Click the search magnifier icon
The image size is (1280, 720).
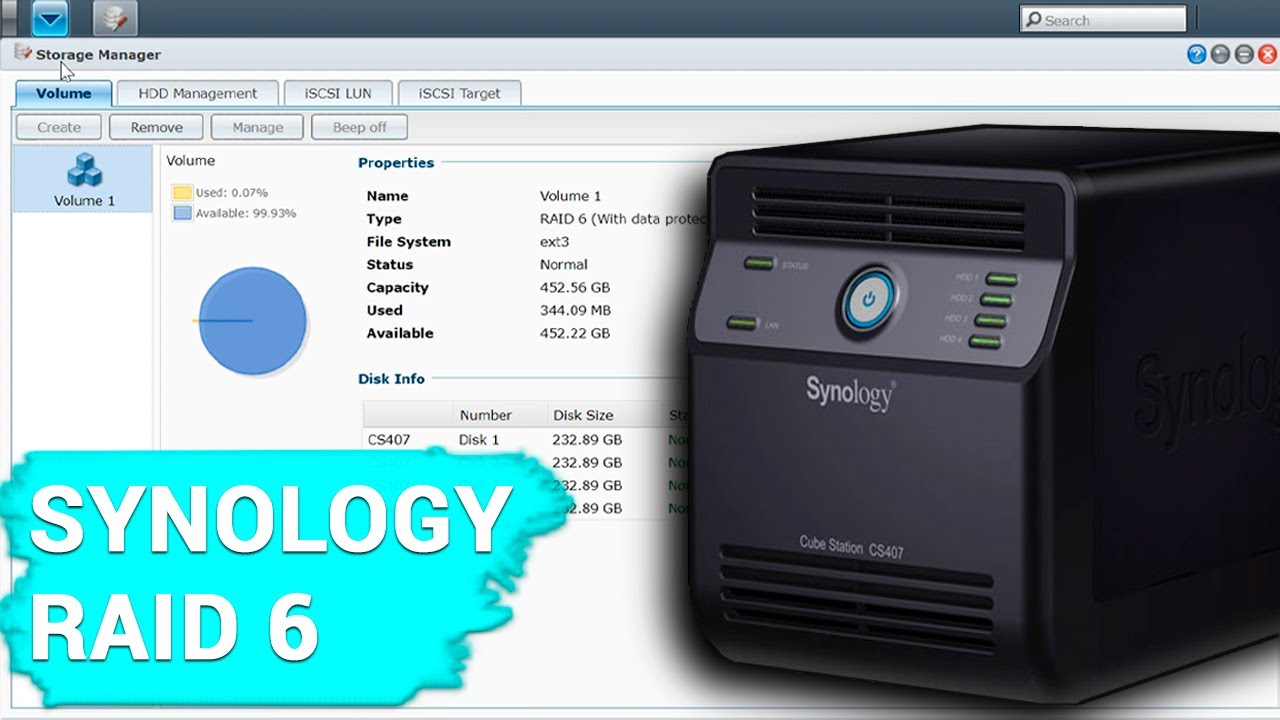[x=1033, y=19]
